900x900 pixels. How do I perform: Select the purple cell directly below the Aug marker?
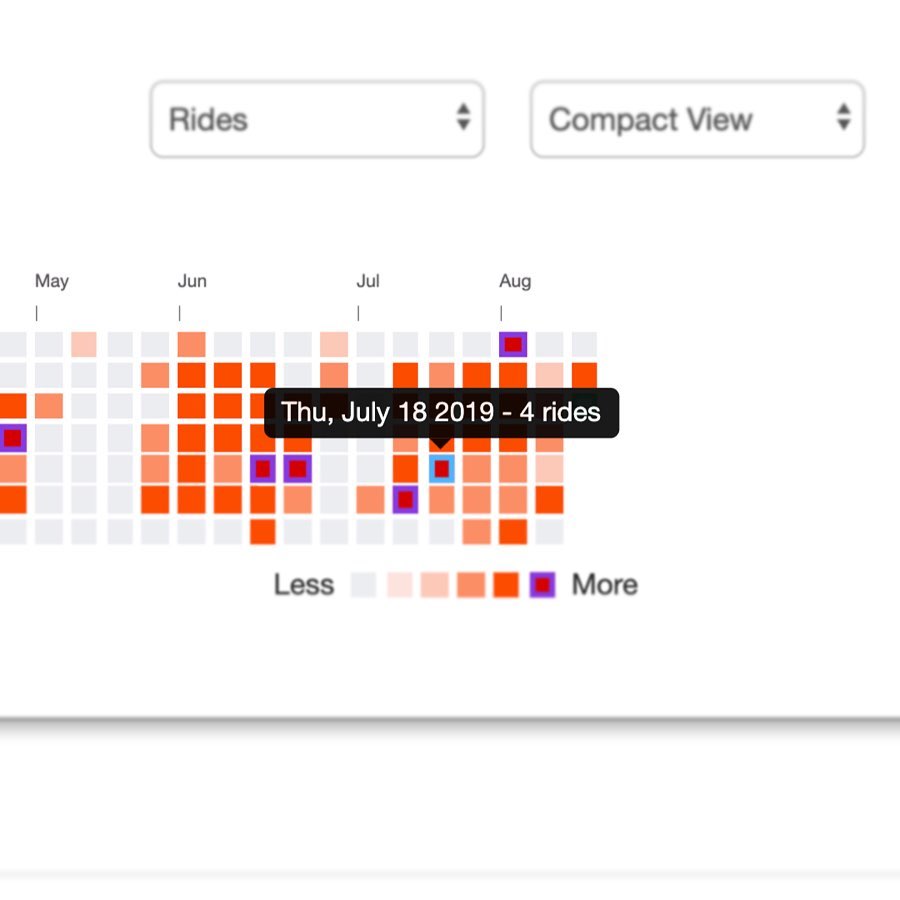[513, 345]
